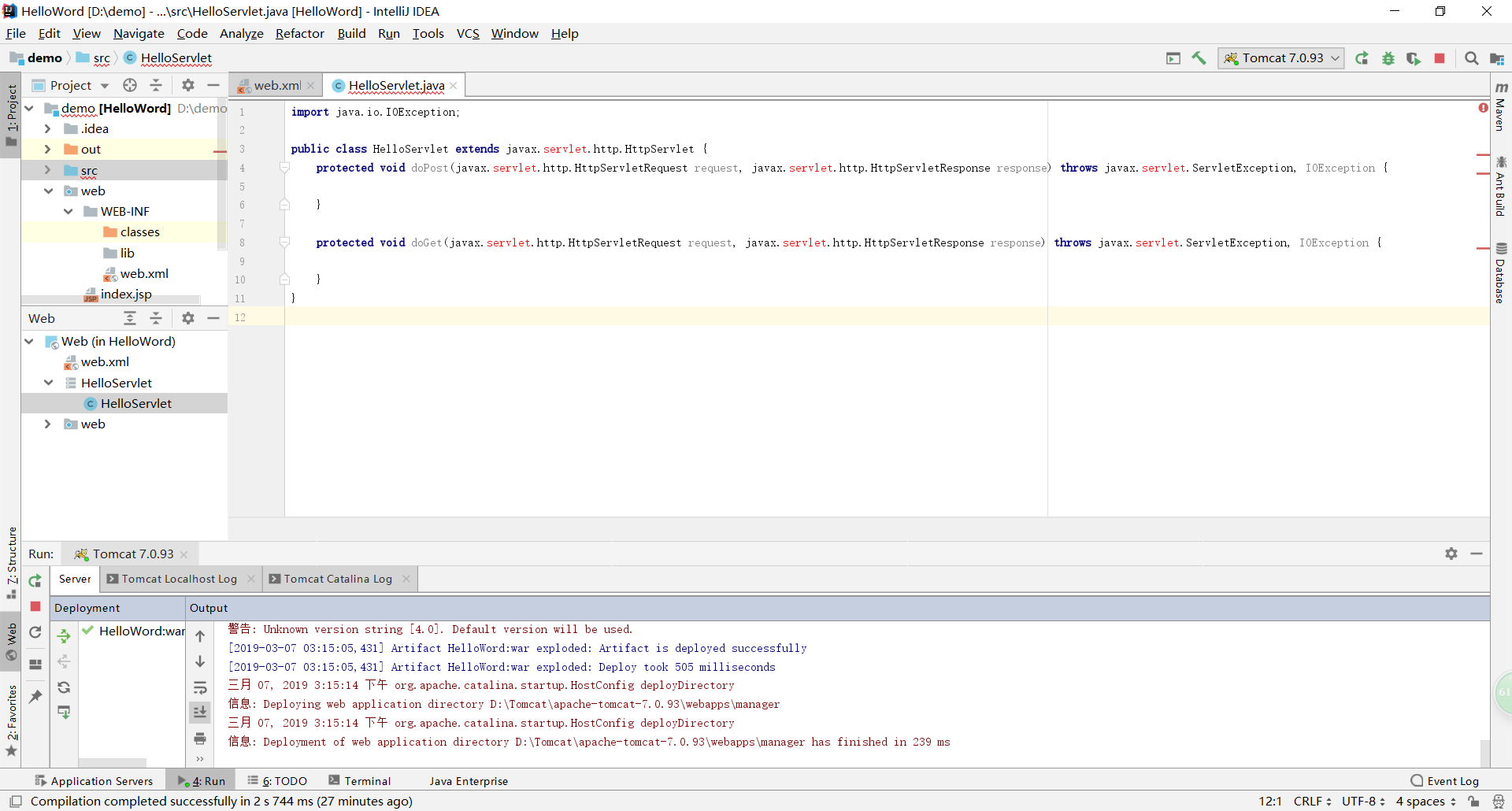Switch to the Tomcat Catalina Log tab
The width and height of the screenshot is (1512, 811).
pyautogui.click(x=337, y=579)
